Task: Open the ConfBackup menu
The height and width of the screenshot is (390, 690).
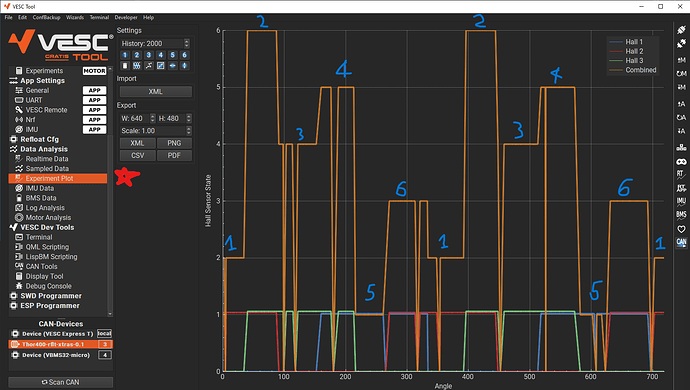Action: tap(46, 18)
